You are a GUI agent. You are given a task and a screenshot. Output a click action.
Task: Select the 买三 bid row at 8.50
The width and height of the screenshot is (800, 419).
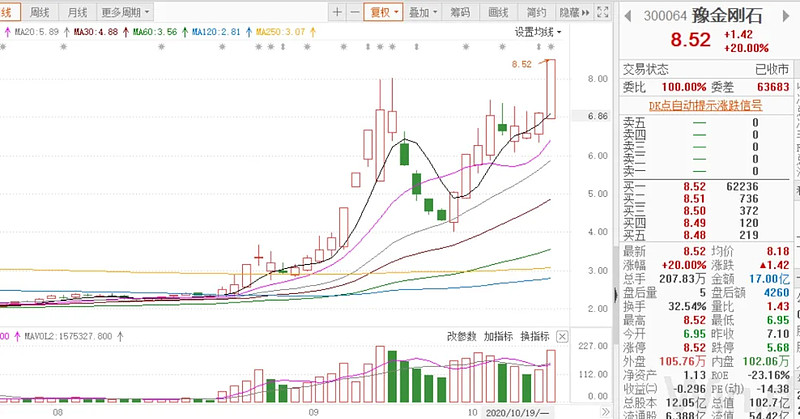click(x=705, y=211)
